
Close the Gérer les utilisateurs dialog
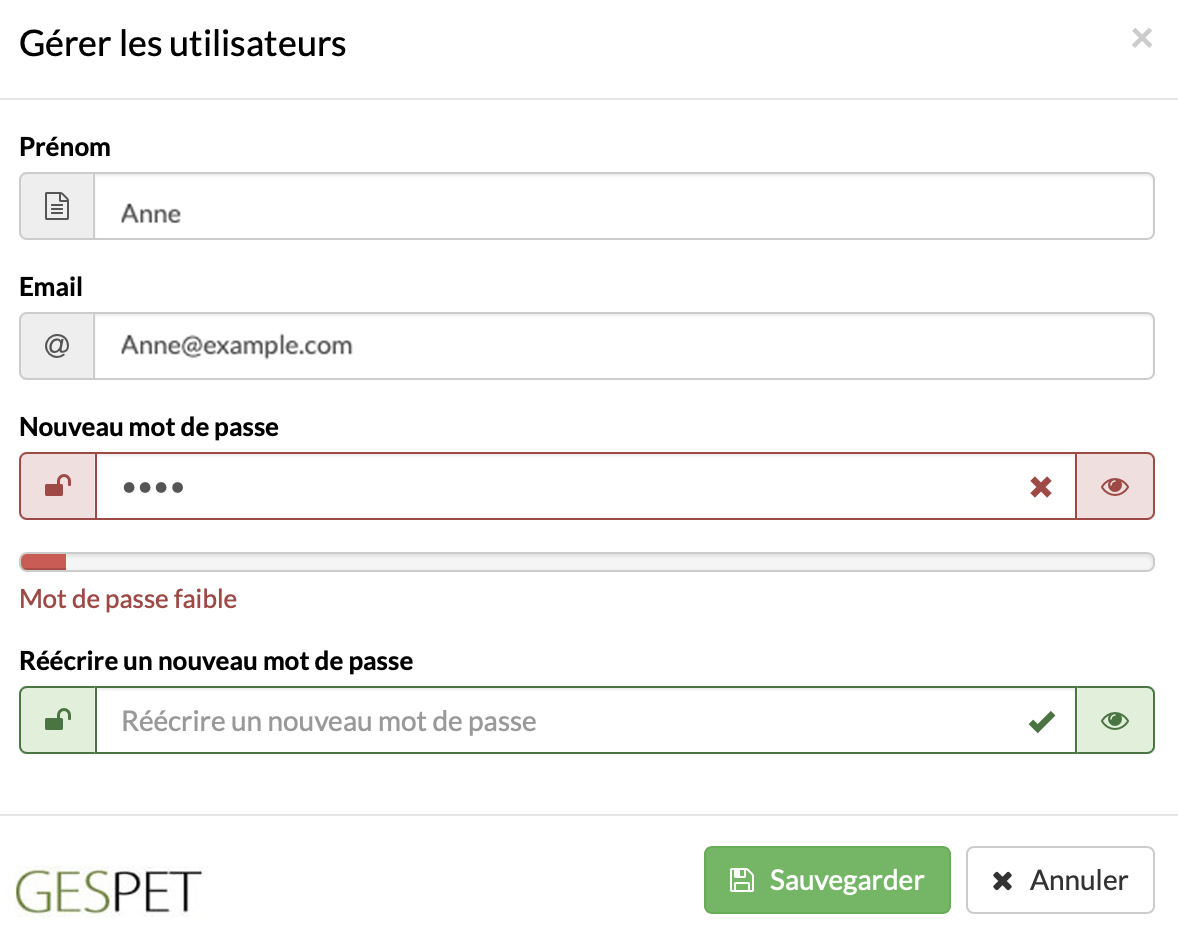1142,38
